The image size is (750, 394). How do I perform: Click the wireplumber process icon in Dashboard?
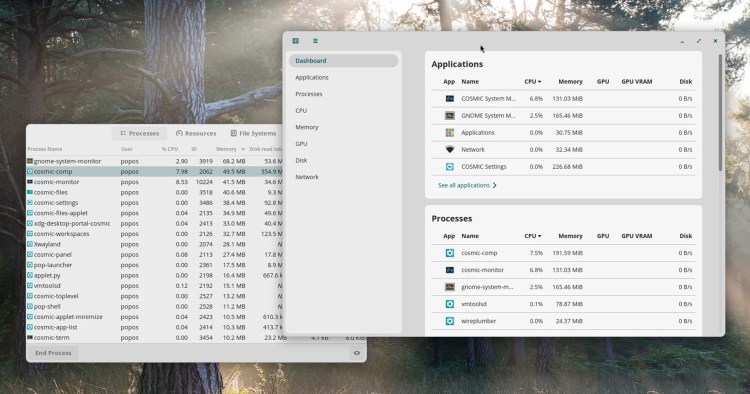pyautogui.click(x=450, y=321)
